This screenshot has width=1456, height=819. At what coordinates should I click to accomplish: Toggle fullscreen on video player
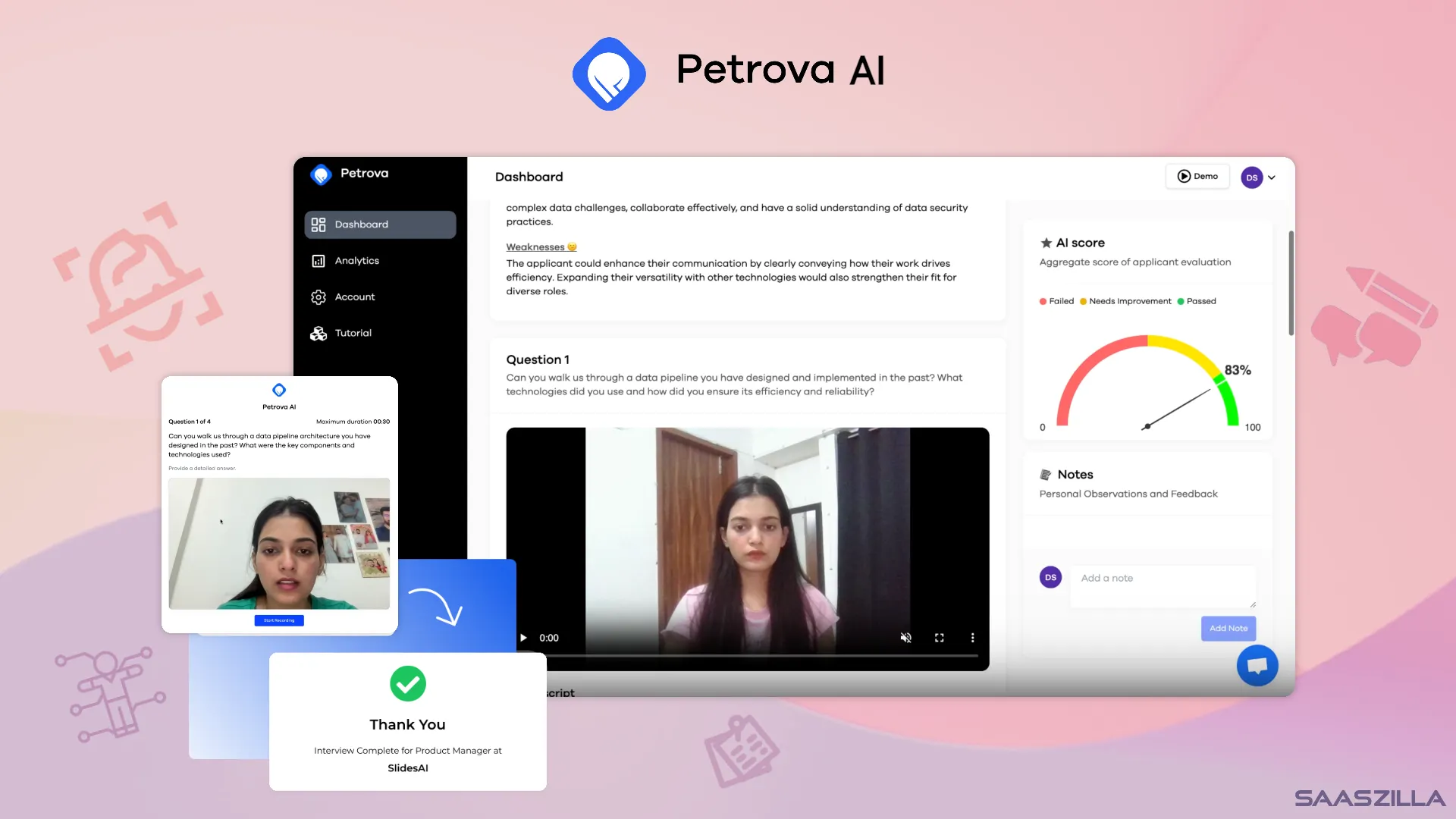pos(939,637)
